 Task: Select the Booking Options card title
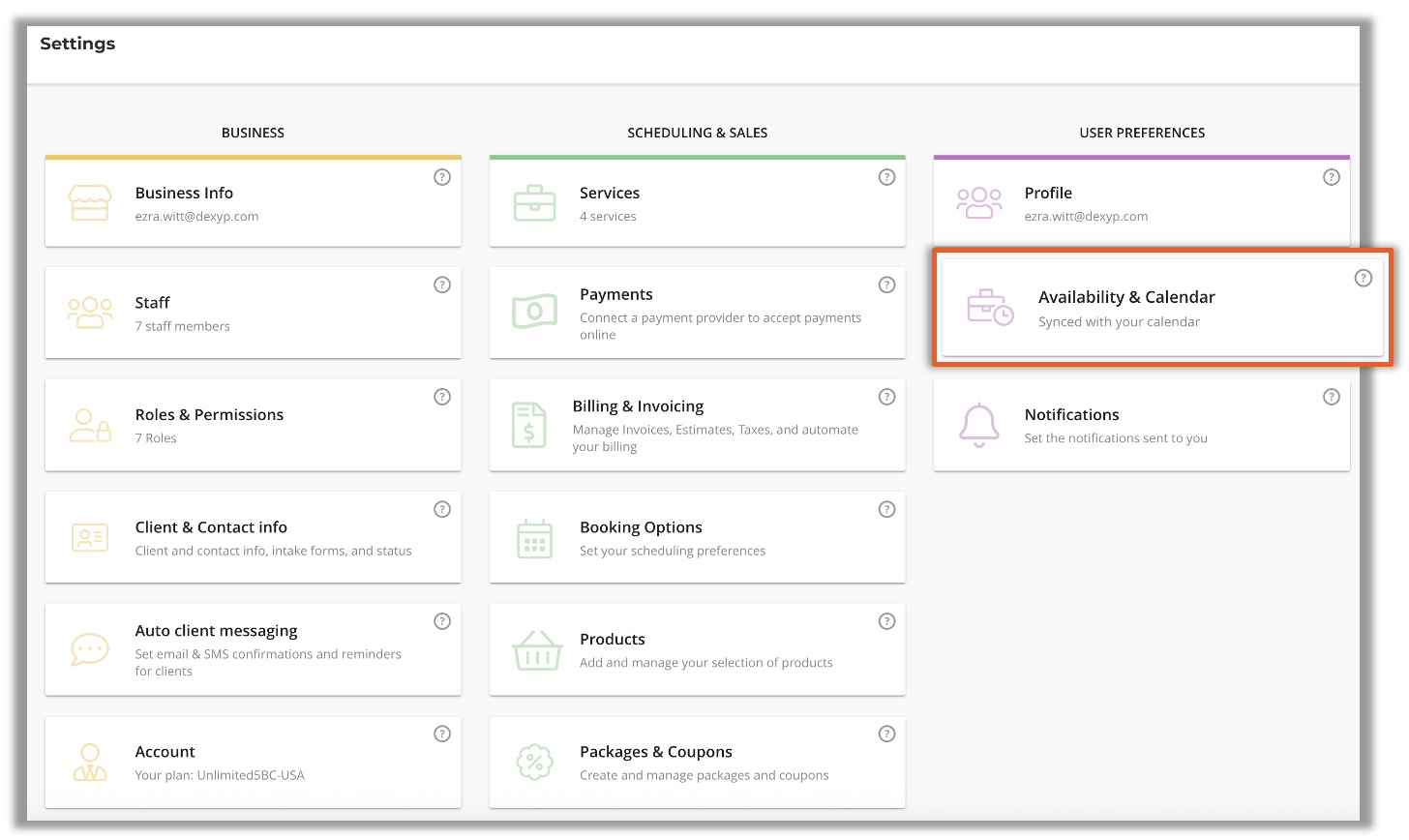pyautogui.click(x=641, y=527)
